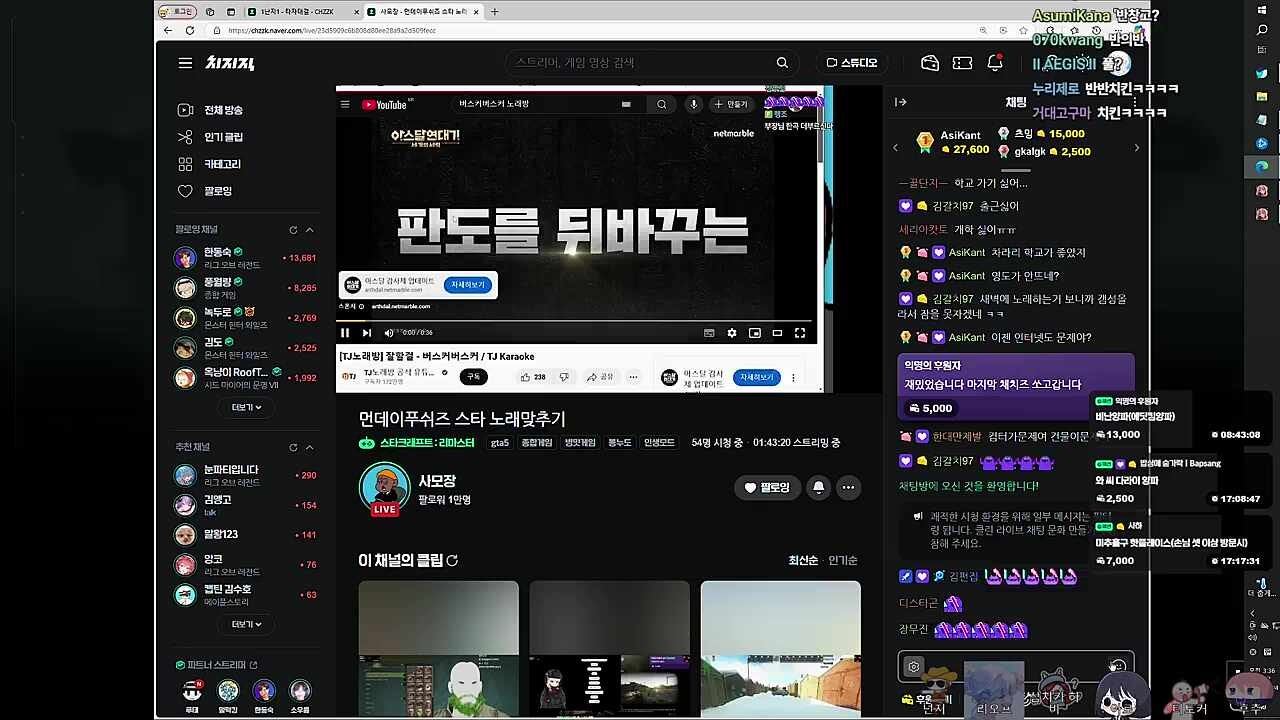This screenshot has height=720, width=1280.
Task: Reload the browser page
Action: coord(190,30)
